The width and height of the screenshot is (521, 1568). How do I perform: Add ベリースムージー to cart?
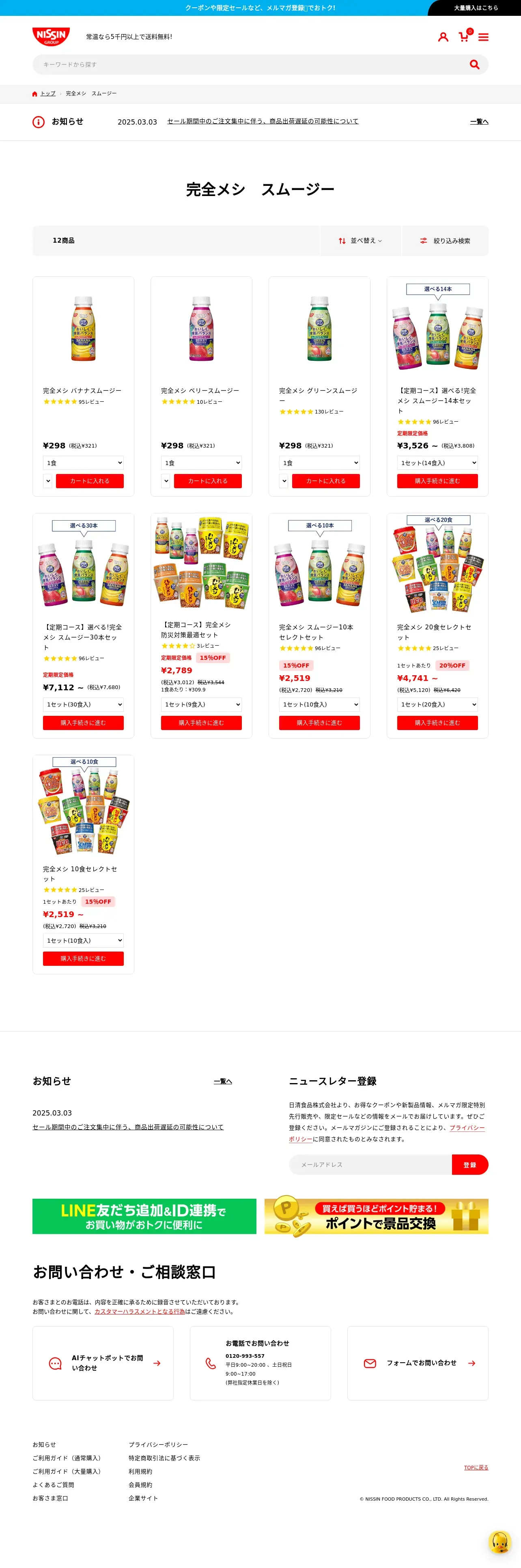(x=208, y=481)
